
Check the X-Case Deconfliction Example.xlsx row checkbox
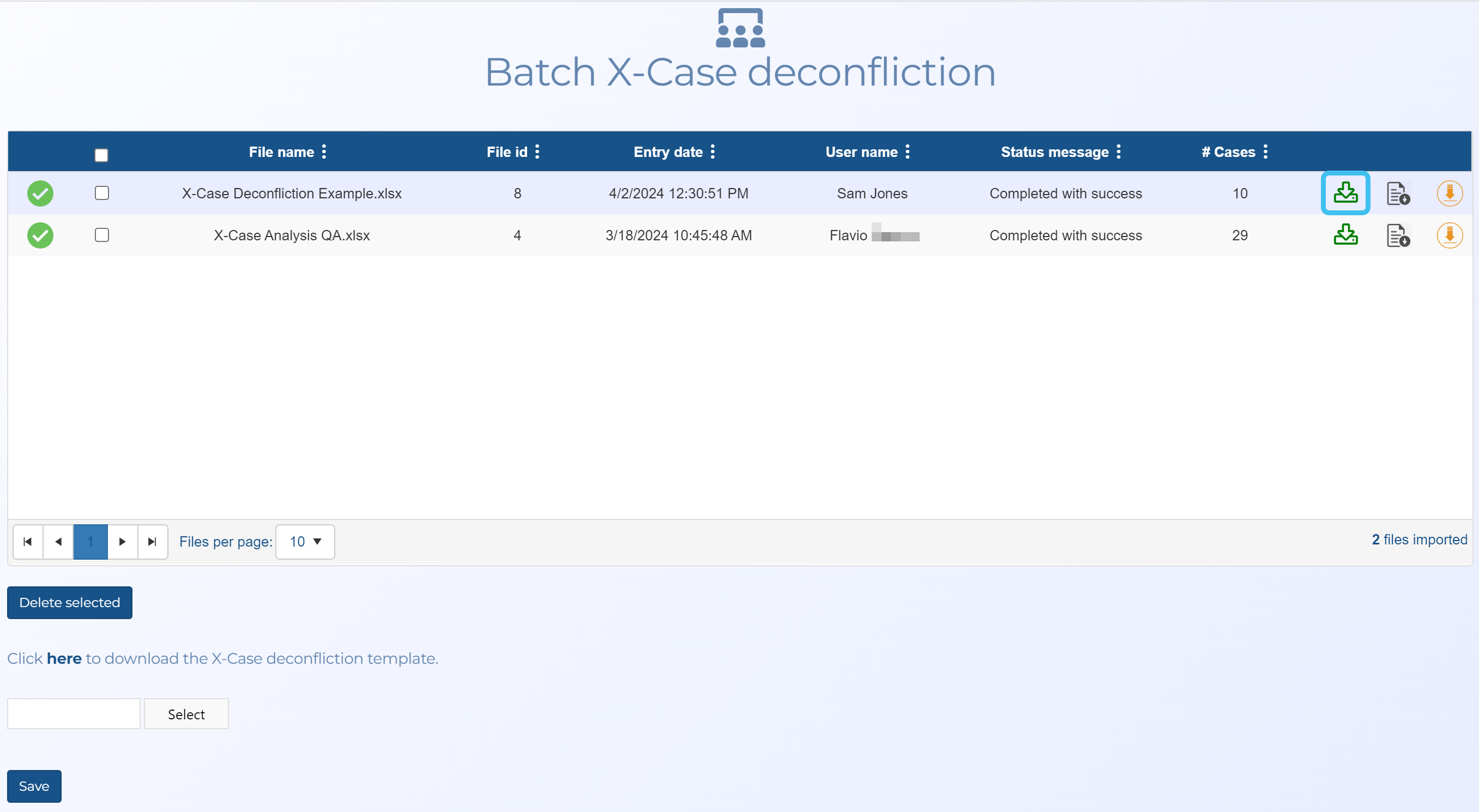click(x=101, y=193)
